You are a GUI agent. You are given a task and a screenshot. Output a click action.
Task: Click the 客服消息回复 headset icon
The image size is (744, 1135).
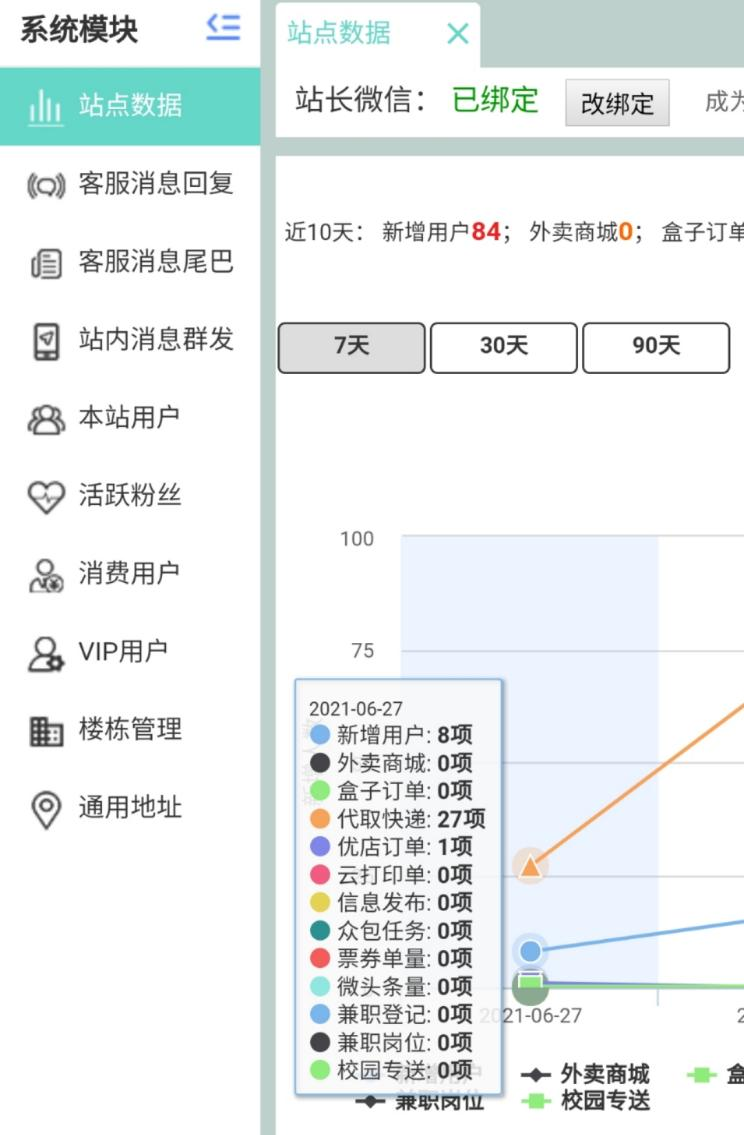coord(45,185)
